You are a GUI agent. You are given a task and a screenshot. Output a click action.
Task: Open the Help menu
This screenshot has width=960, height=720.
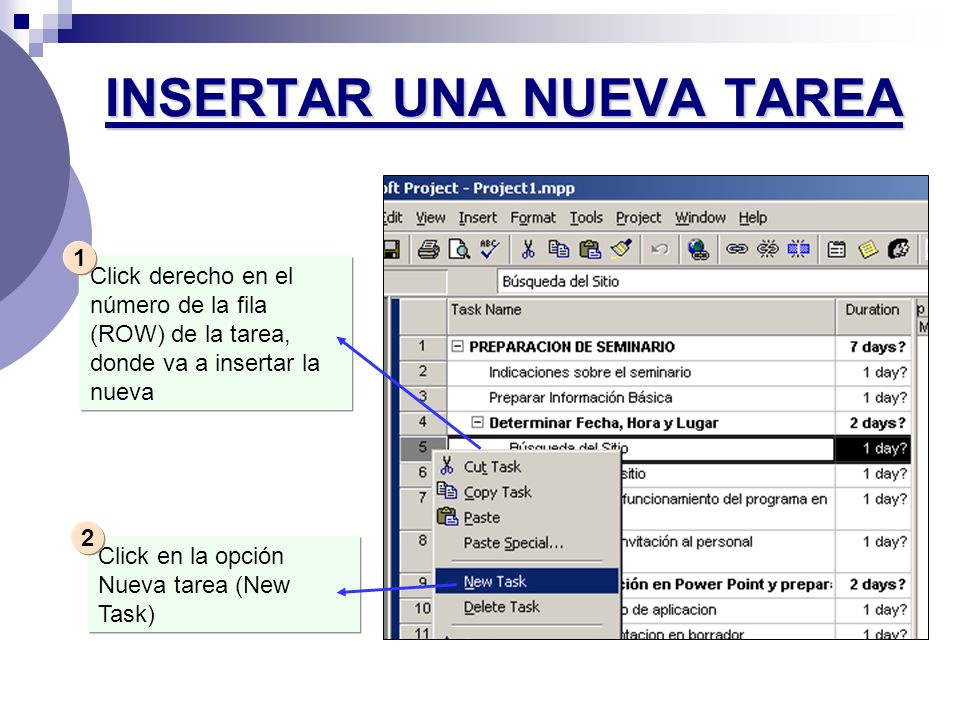tap(752, 218)
